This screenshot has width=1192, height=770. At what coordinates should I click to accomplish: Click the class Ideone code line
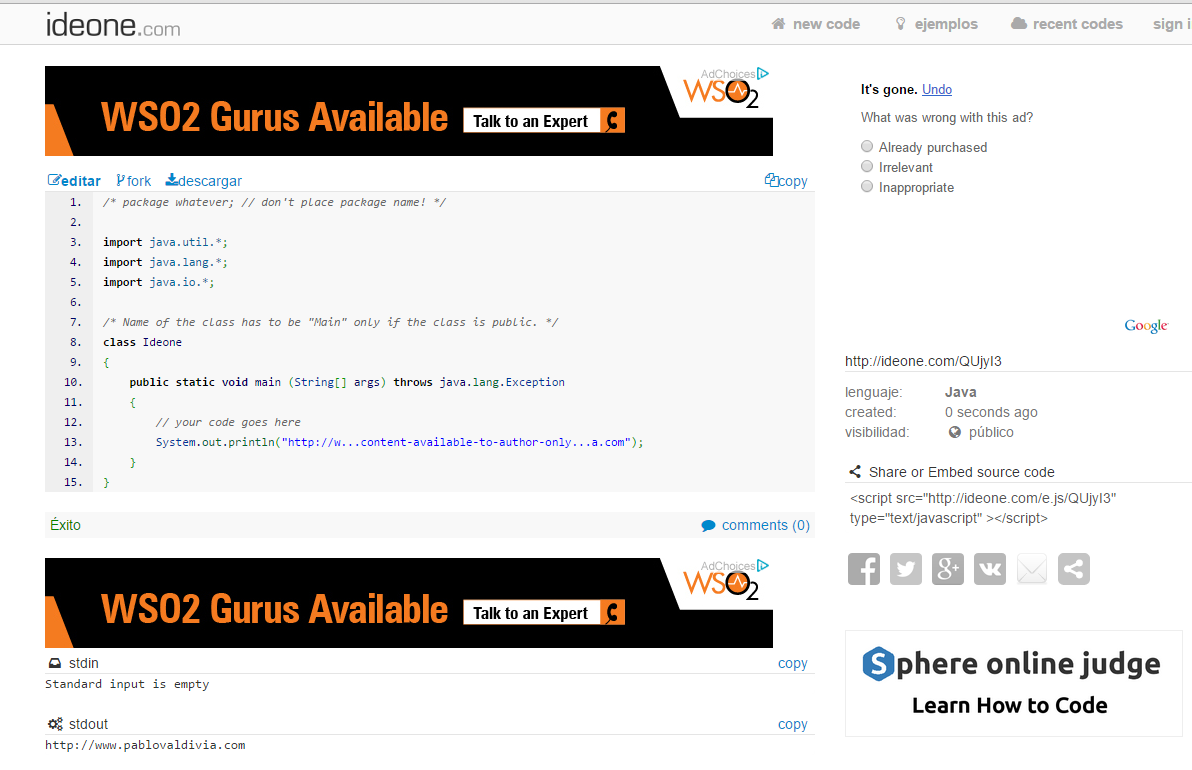coord(142,342)
